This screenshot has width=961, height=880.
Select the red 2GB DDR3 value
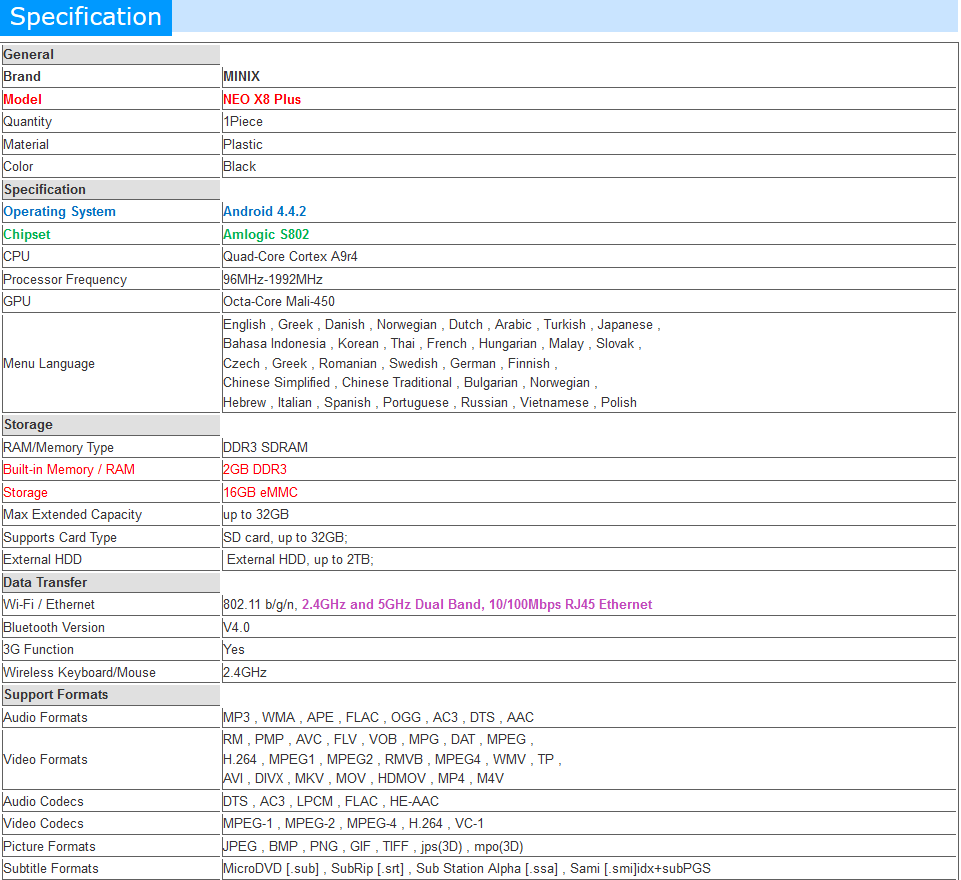[255, 469]
